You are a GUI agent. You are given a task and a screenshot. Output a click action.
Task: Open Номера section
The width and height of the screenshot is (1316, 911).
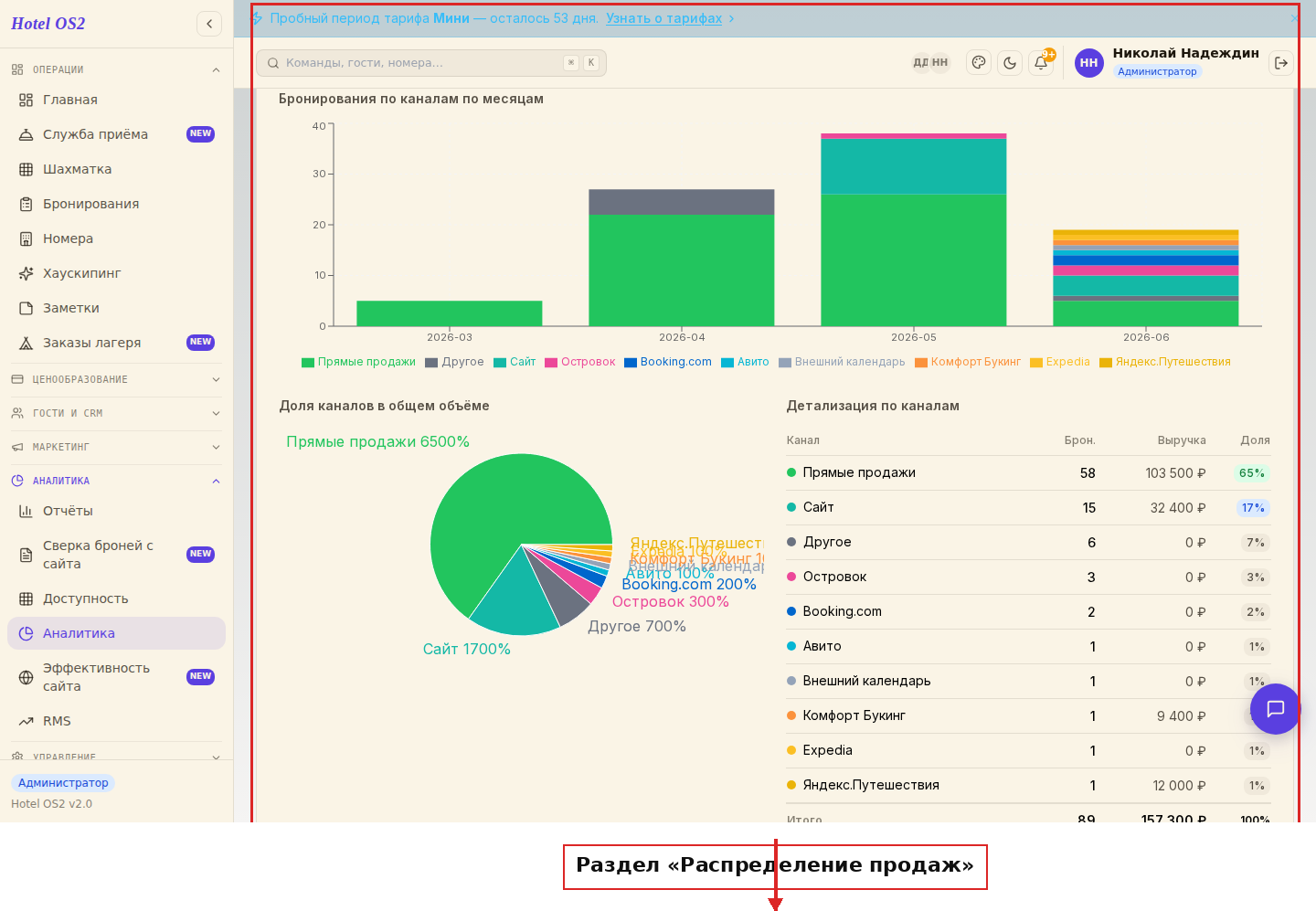(x=116, y=238)
